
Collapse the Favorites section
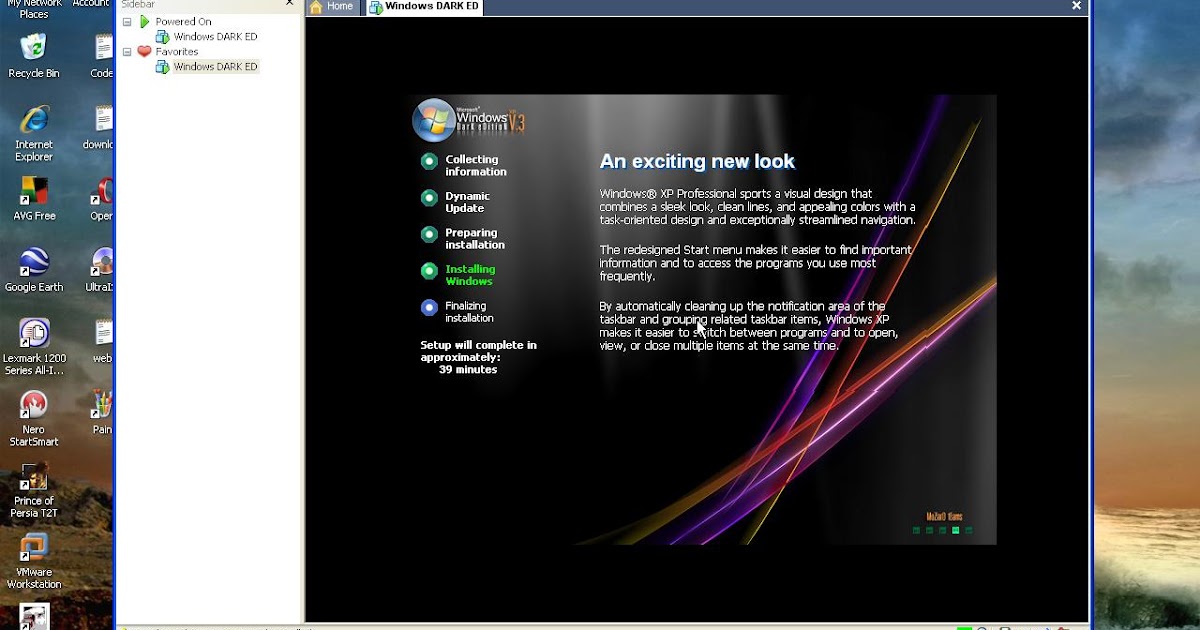click(129, 51)
